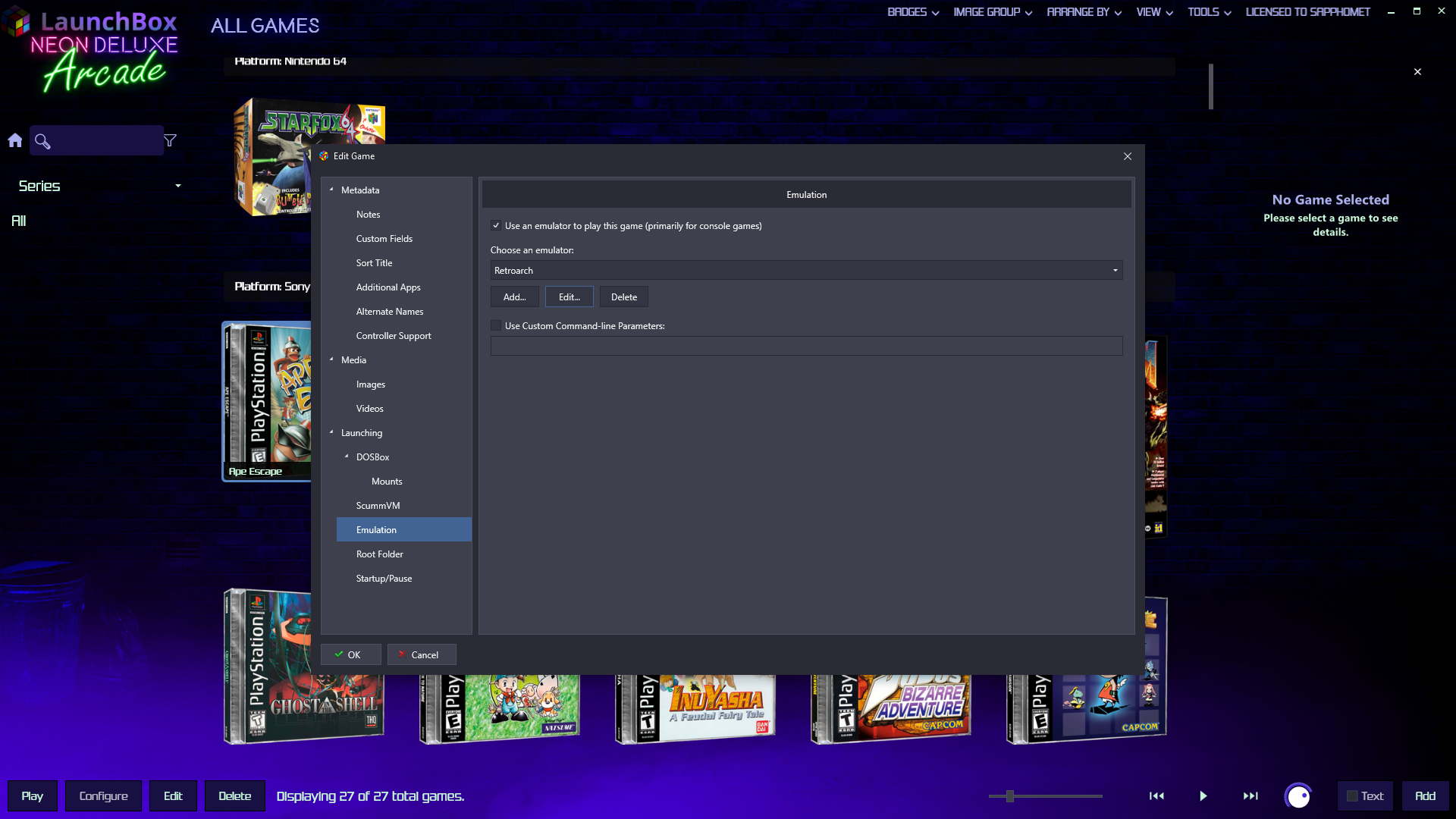1456x819 pixels.
Task: Click the search magnifier icon
Action: [x=42, y=141]
